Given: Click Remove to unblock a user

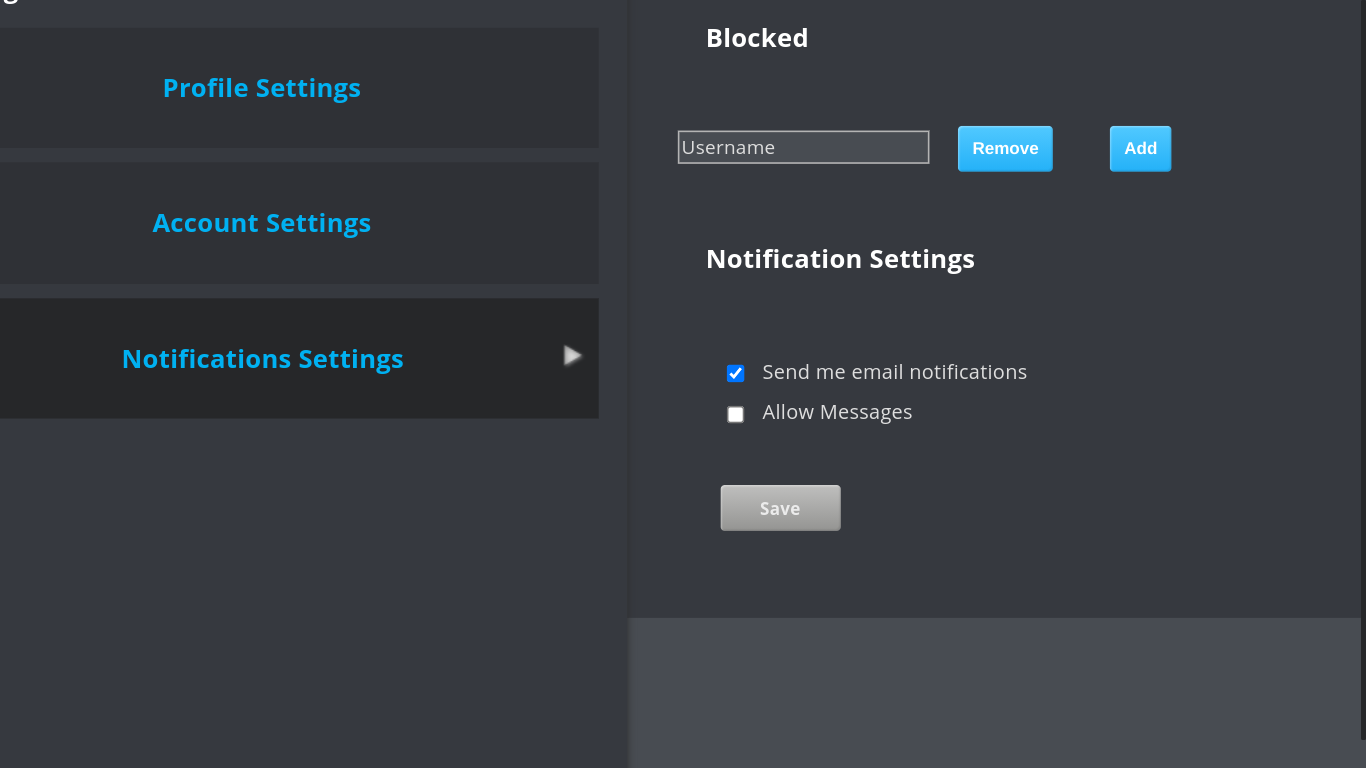Looking at the screenshot, I should click(x=1005, y=148).
